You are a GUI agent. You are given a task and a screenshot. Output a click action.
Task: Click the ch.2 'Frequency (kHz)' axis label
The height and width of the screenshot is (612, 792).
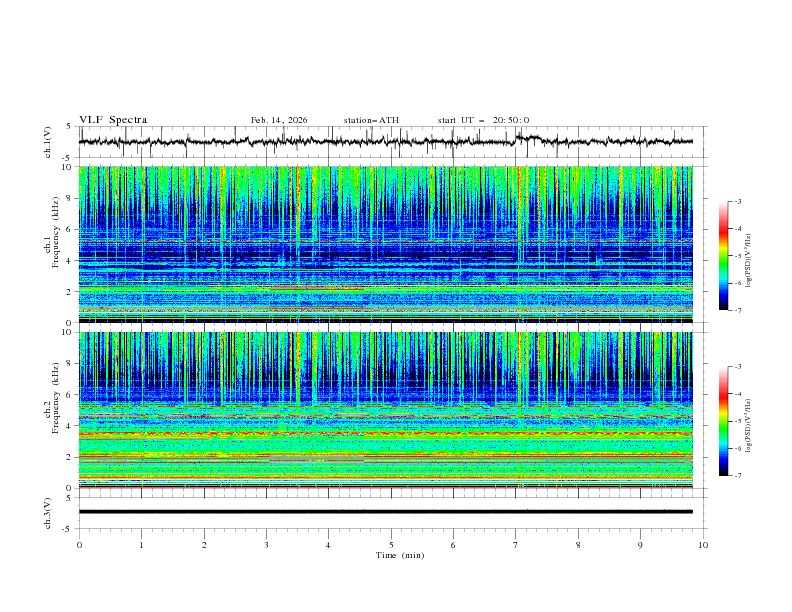pos(56,397)
